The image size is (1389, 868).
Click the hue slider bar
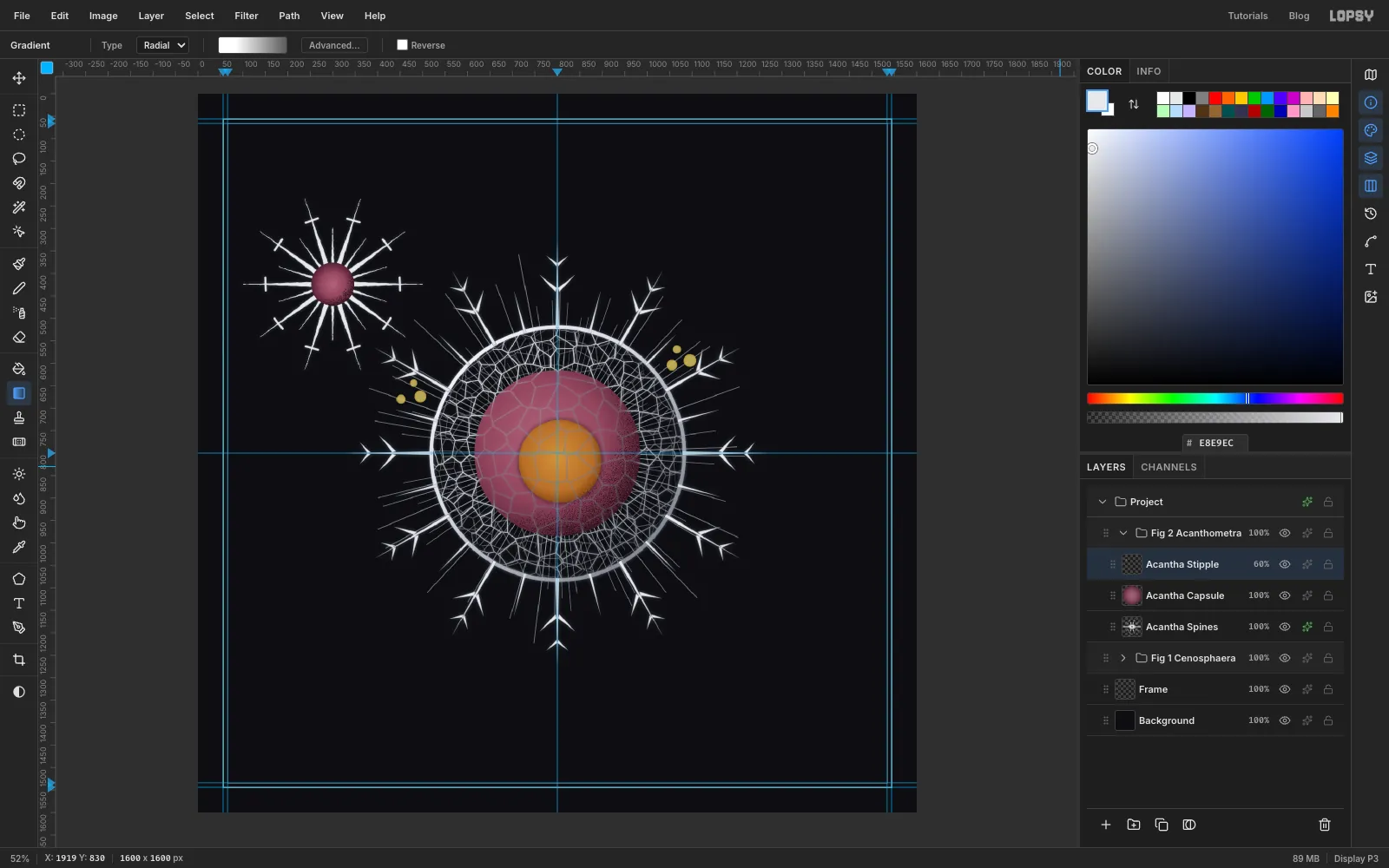[x=1215, y=398]
